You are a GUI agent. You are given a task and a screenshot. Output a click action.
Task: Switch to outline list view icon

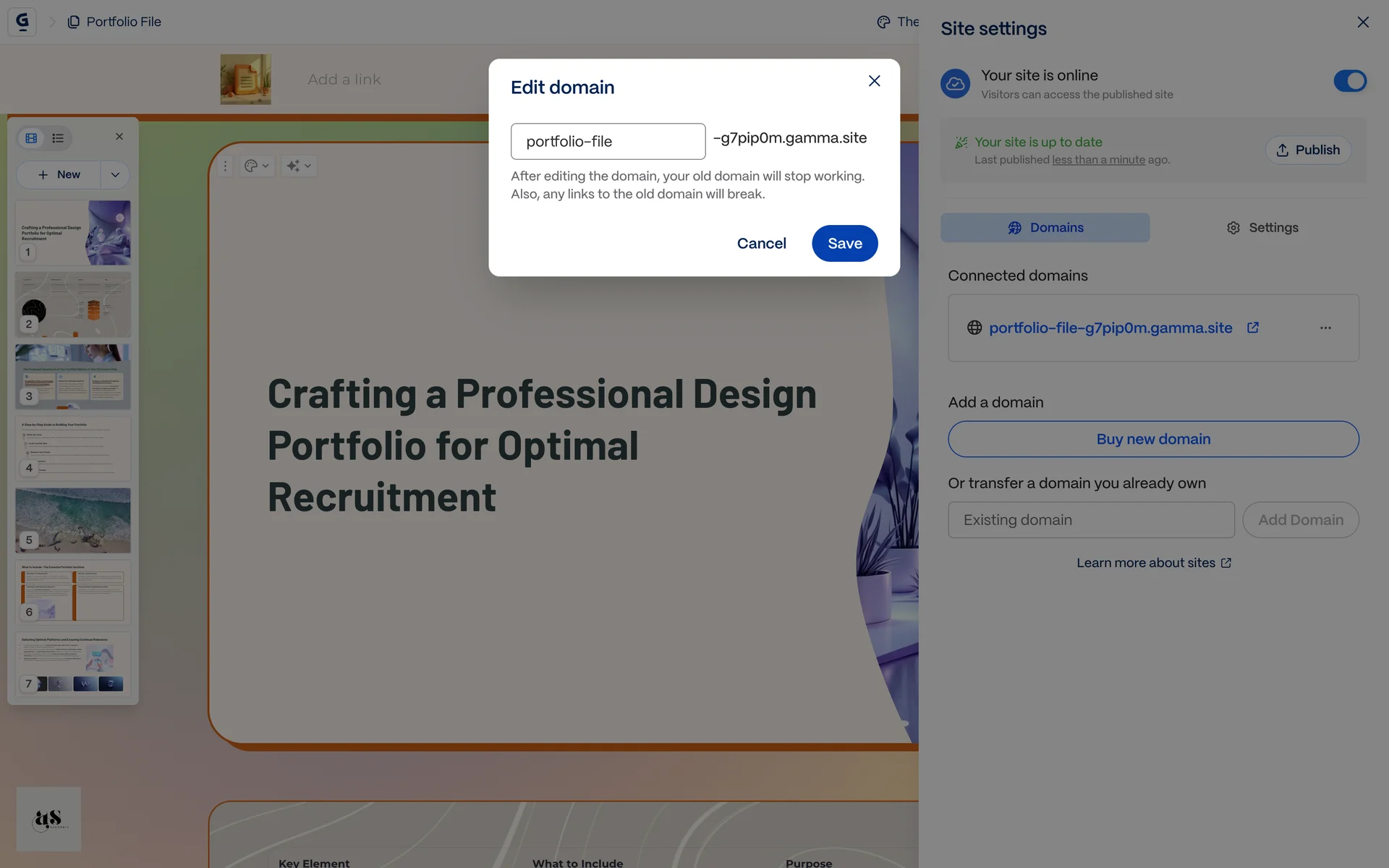coord(58,138)
